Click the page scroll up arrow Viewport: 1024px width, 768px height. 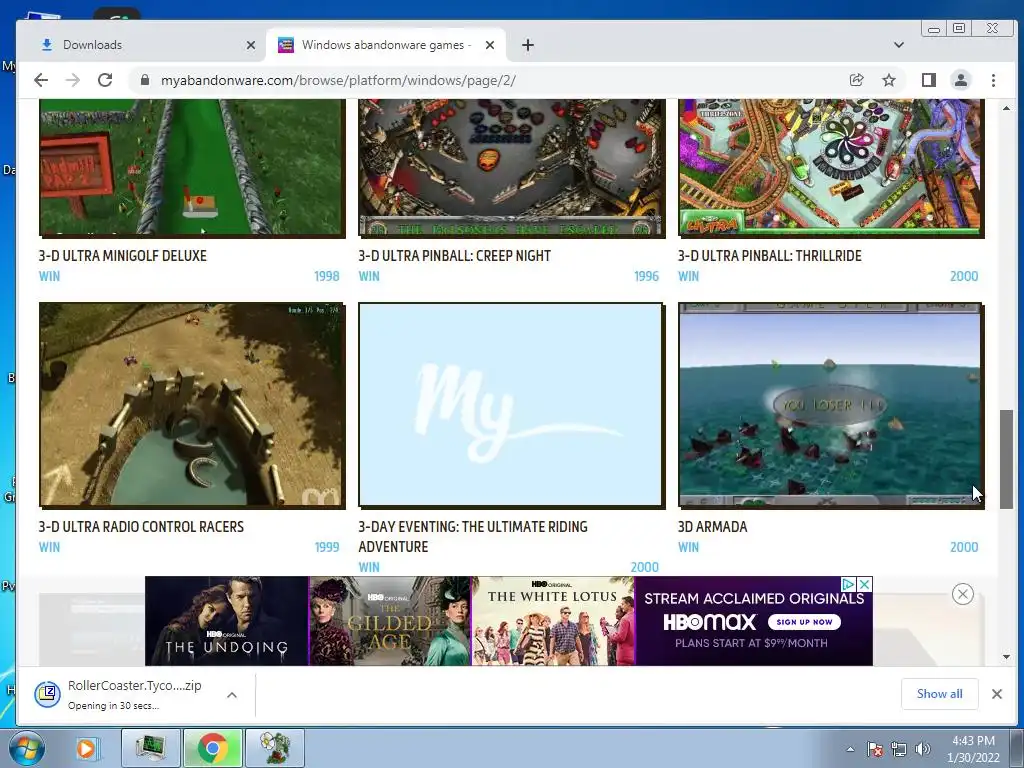(x=1006, y=108)
